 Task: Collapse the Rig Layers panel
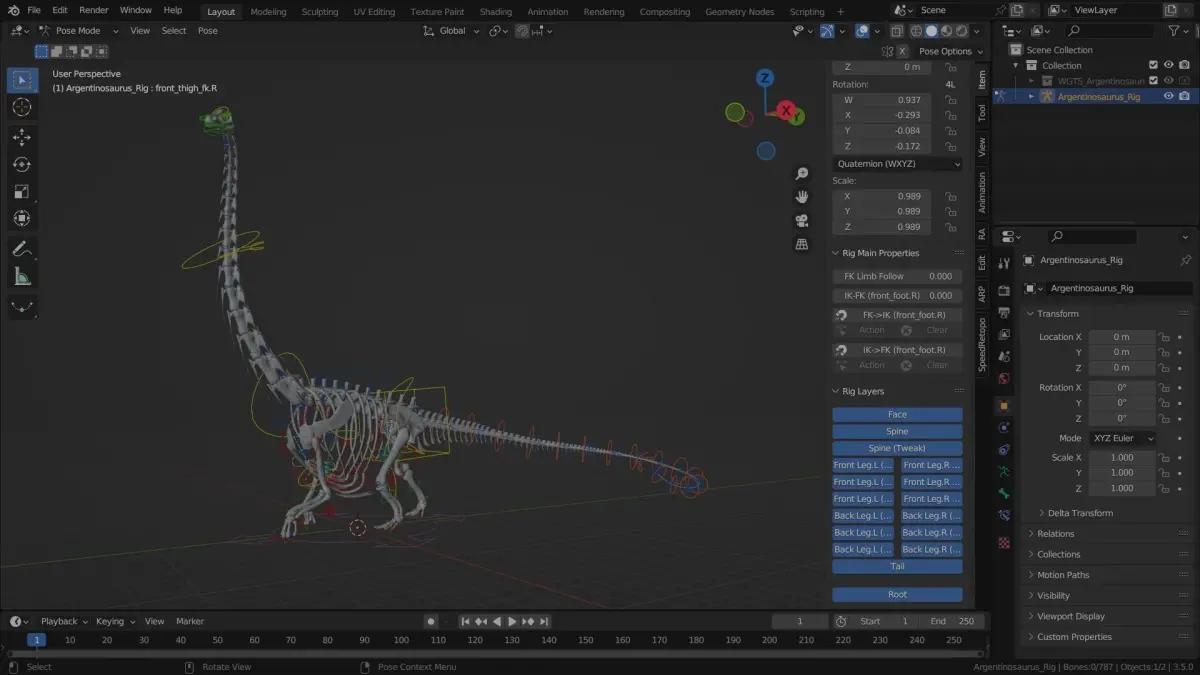tap(837, 391)
